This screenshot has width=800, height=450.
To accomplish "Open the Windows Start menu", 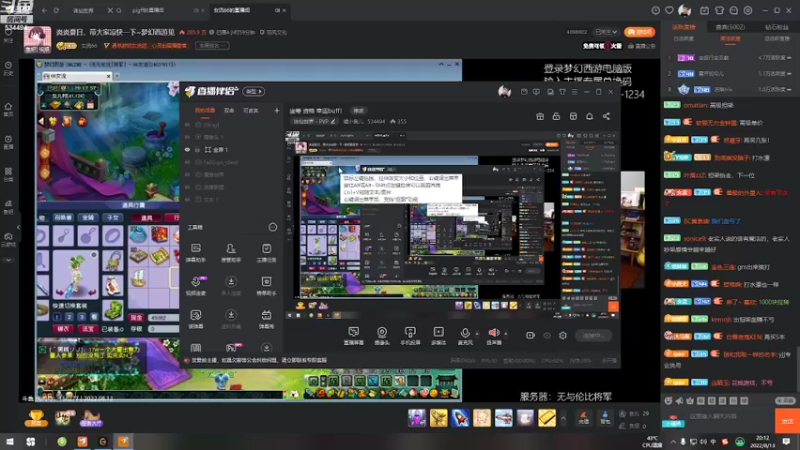I will pos(10,441).
